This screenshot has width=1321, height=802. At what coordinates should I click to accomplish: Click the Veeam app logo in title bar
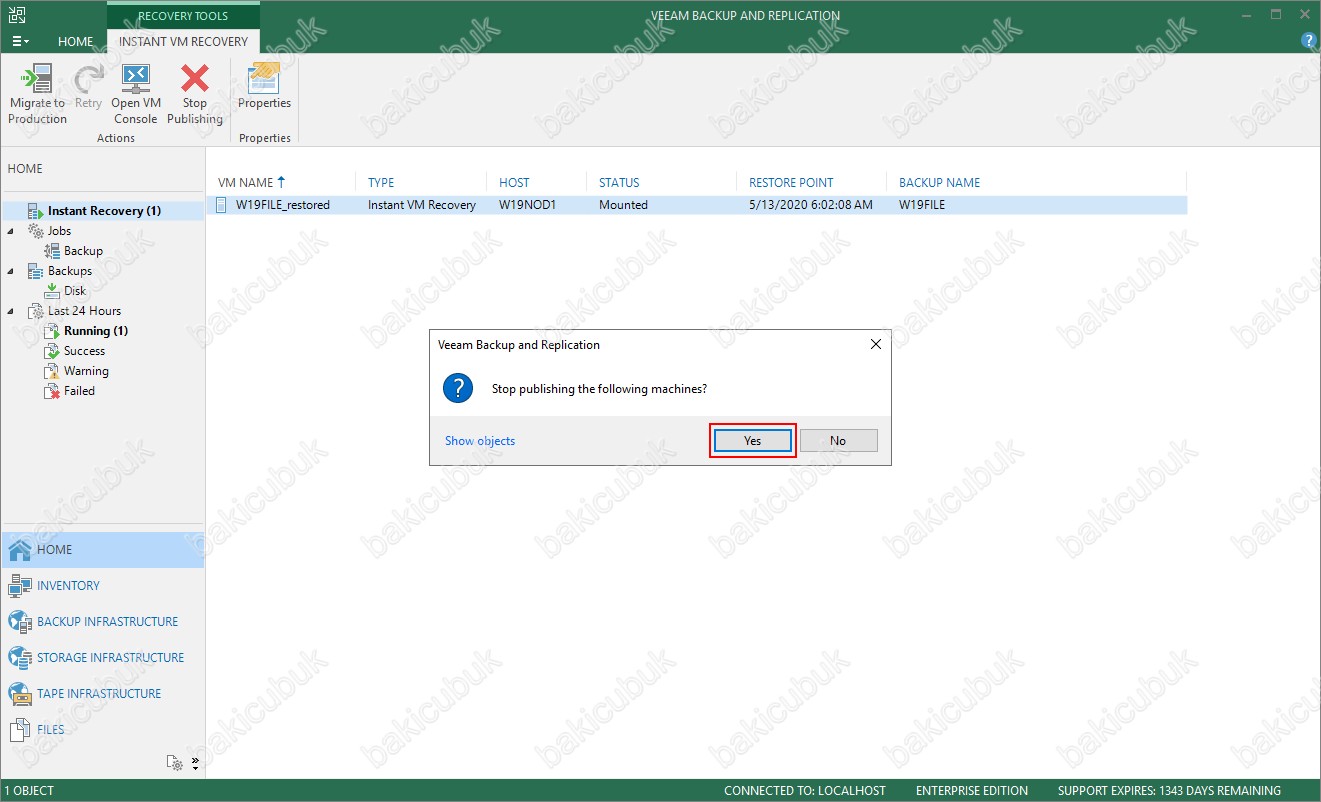(17, 15)
